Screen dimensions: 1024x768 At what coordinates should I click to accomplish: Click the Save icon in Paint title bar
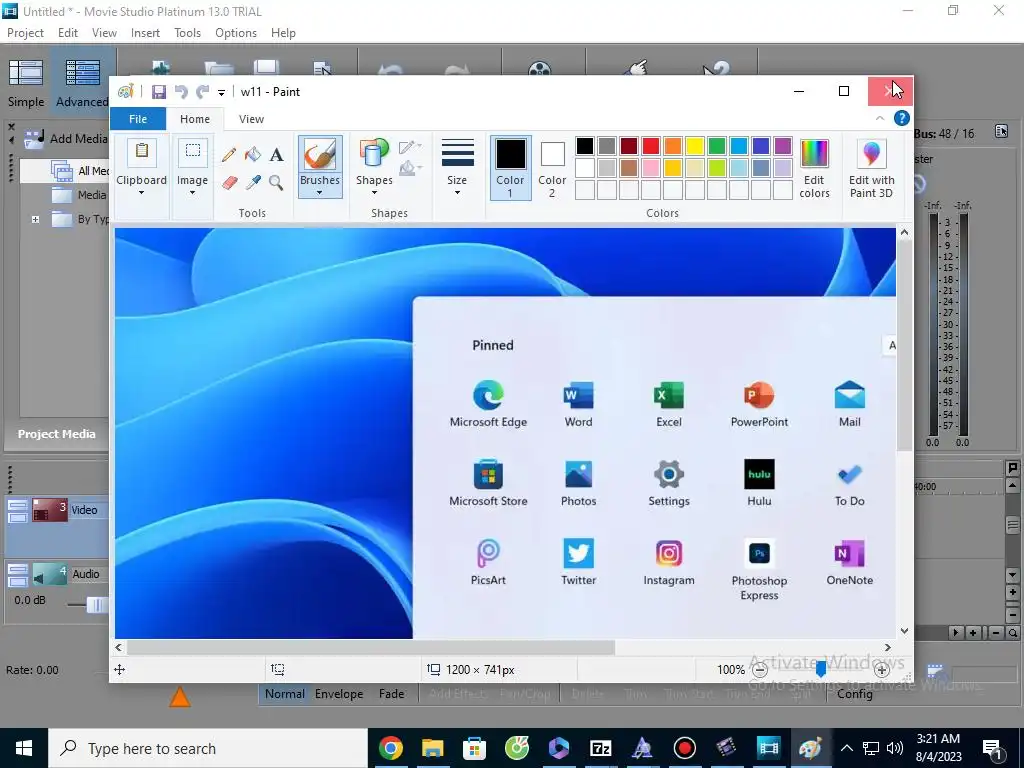pos(159,92)
